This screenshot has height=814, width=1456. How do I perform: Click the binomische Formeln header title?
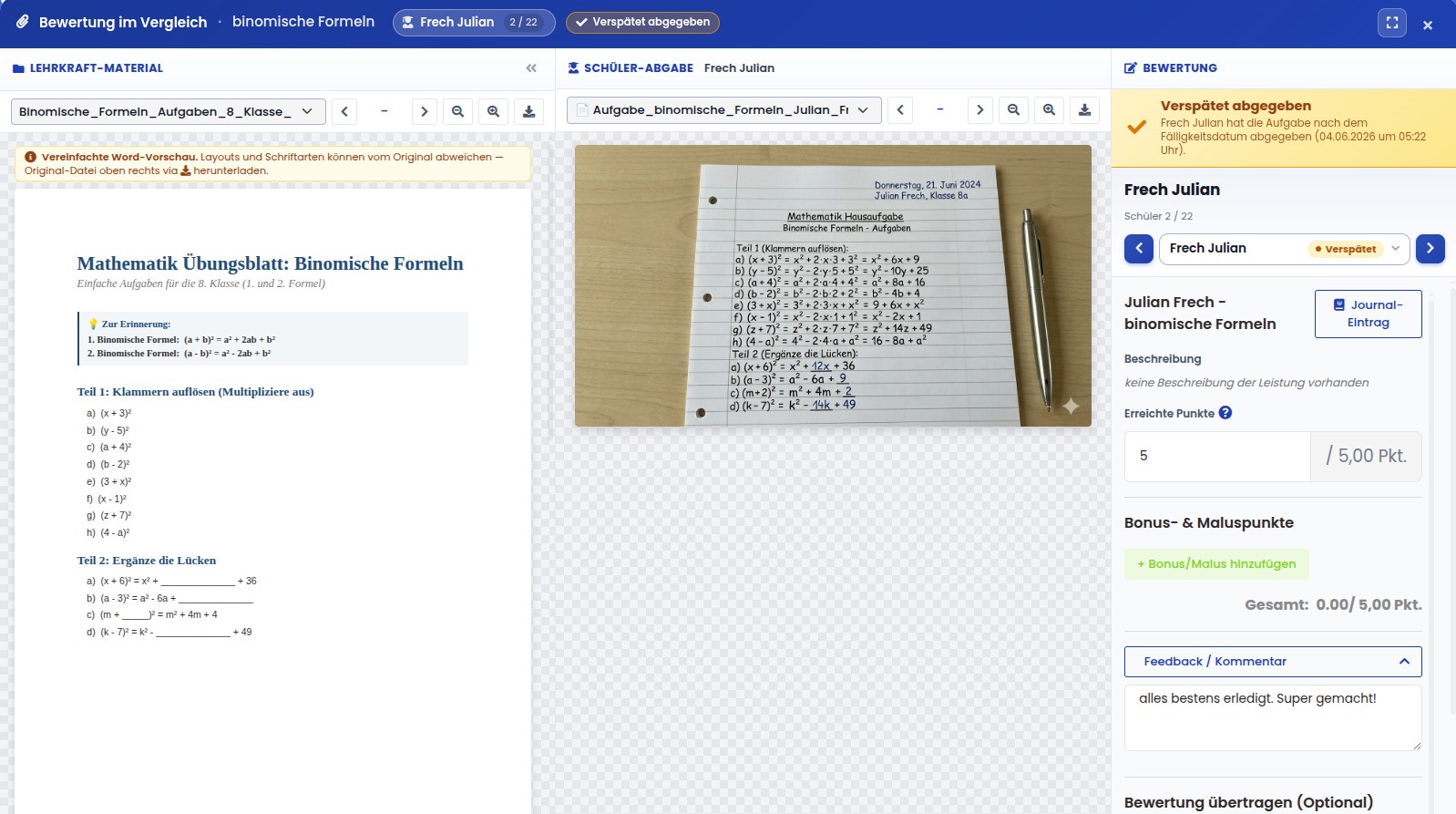pyautogui.click(x=303, y=22)
